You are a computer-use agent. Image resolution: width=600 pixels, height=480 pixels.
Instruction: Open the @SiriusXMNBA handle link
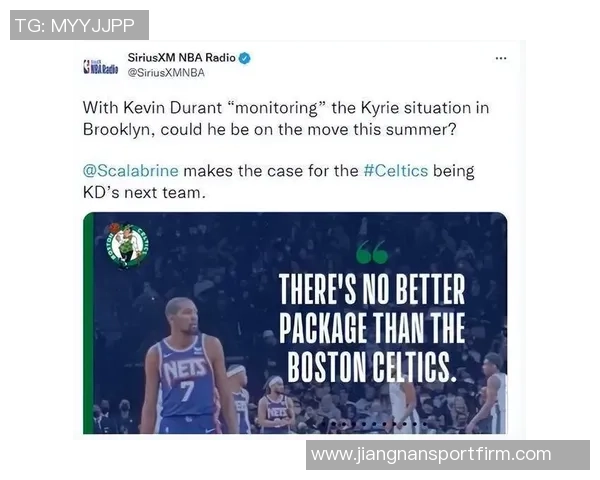(x=166, y=73)
